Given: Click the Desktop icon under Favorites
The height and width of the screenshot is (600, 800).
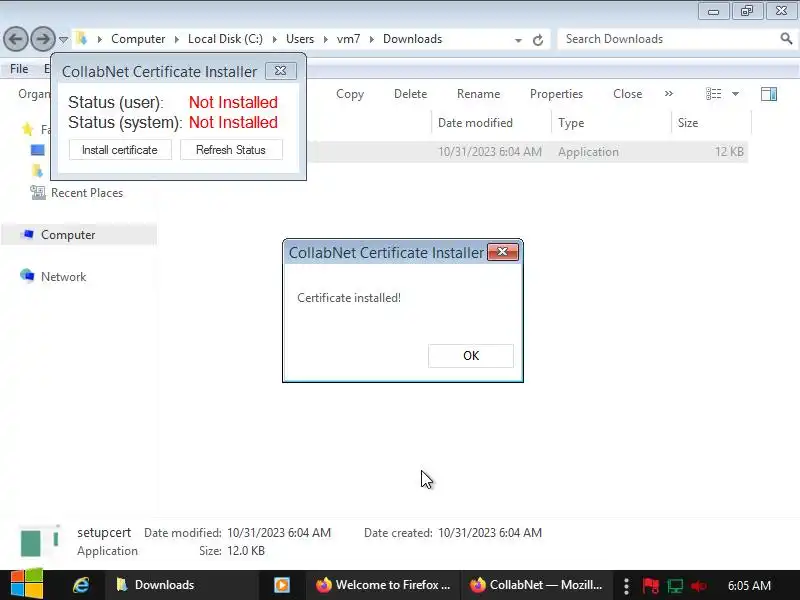Looking at the screenshot, I should [x=38, y=150].
